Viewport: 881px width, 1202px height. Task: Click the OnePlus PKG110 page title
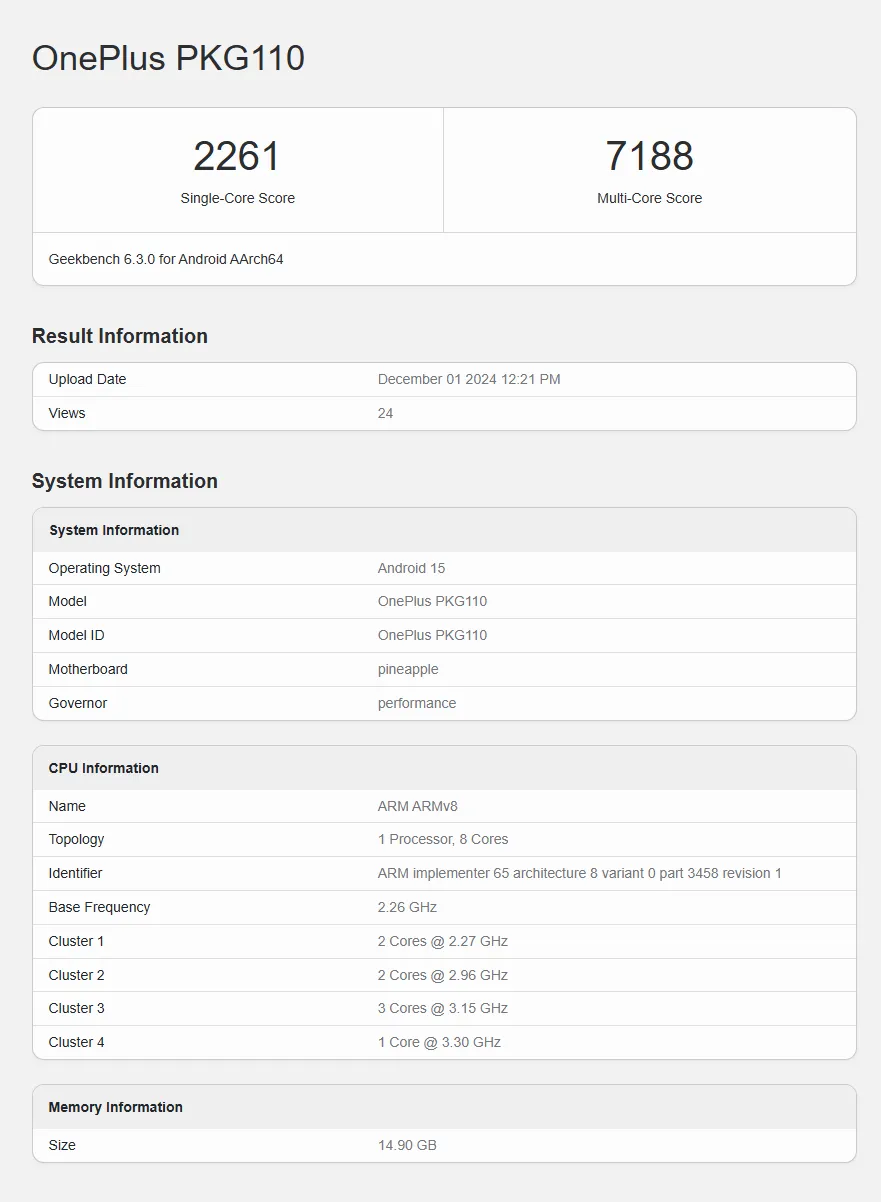click(x=168, y=58)
